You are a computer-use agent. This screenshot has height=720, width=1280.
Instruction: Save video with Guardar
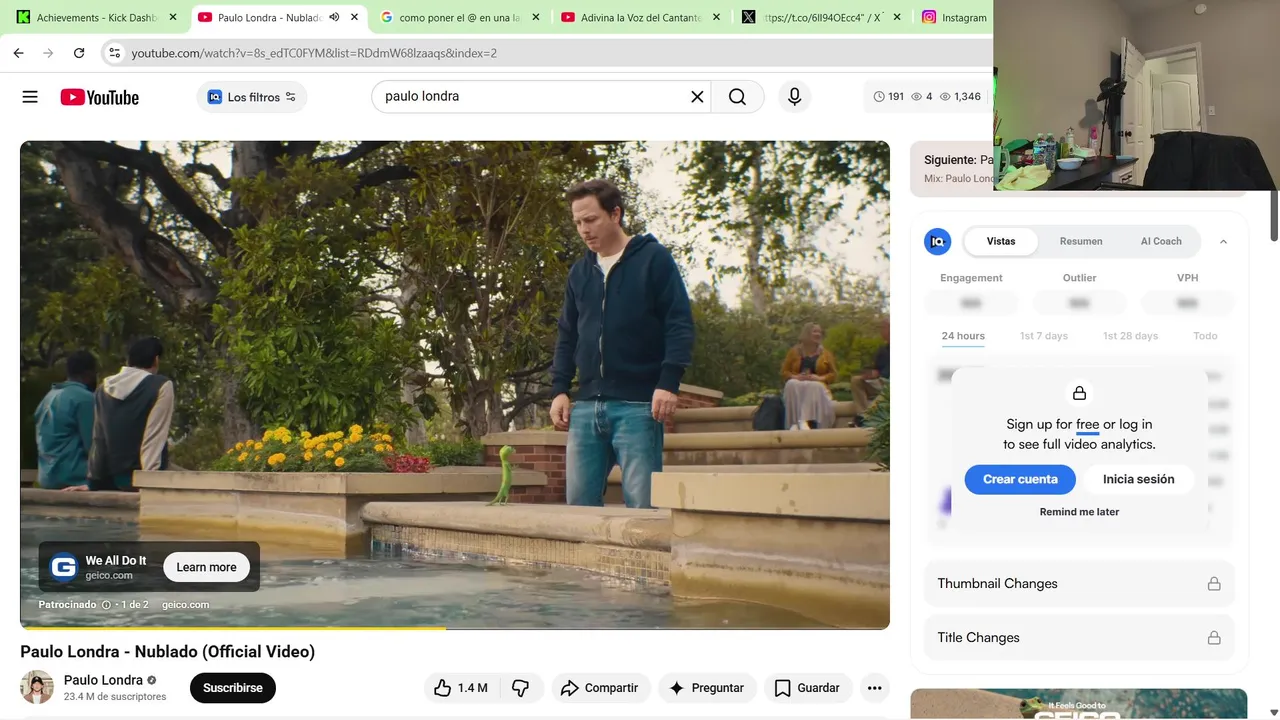tap(807, 688)
